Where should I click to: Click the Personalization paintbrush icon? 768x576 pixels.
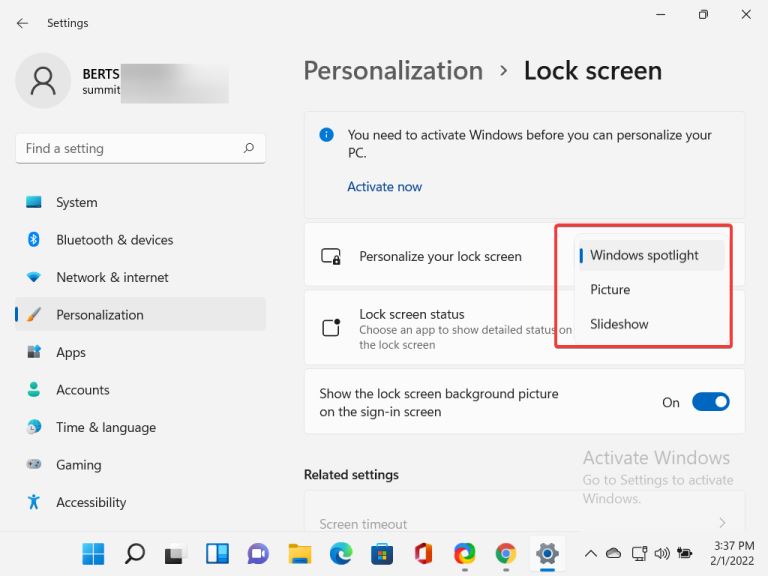tap(34, 314)
